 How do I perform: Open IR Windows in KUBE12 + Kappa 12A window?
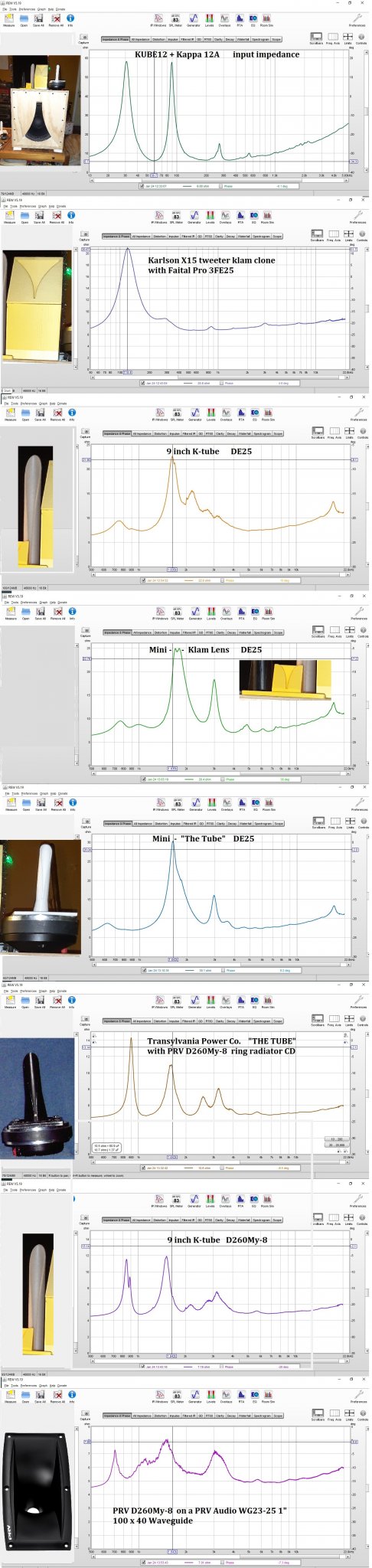(x=159, y=19)
